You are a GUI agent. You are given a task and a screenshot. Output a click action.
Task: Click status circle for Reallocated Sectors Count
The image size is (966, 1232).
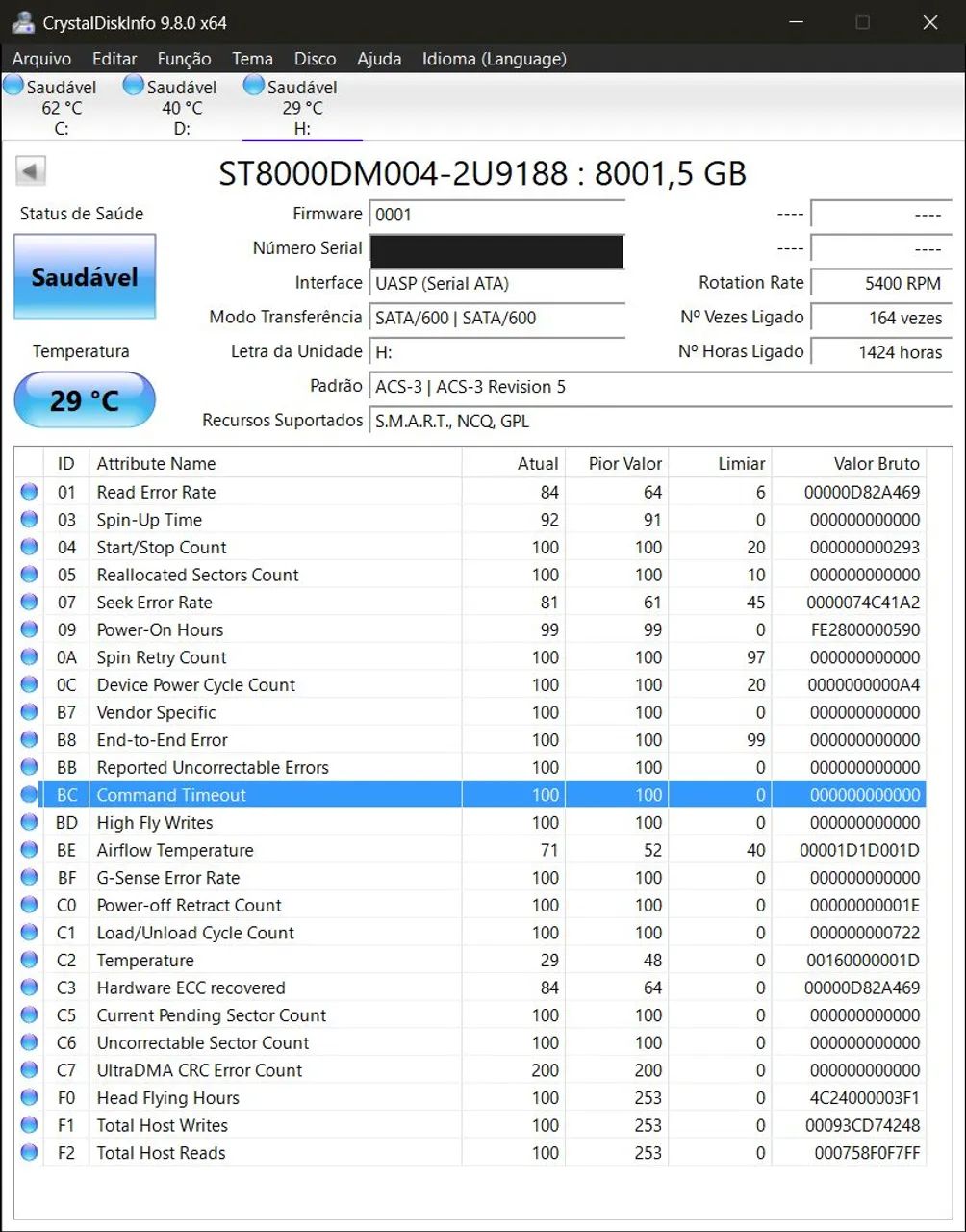pyautogui.click(x=29, y=575)
